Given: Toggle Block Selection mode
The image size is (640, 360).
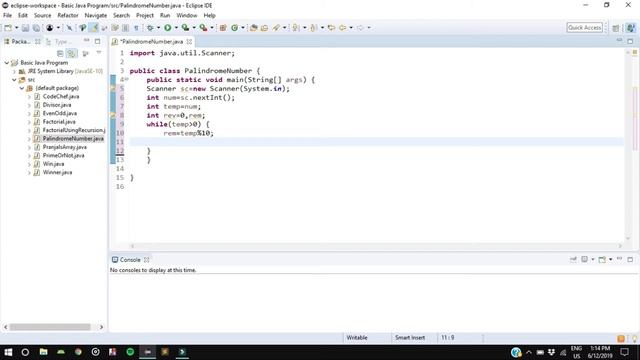Looking at the screenshot, I should coord(125,28).
